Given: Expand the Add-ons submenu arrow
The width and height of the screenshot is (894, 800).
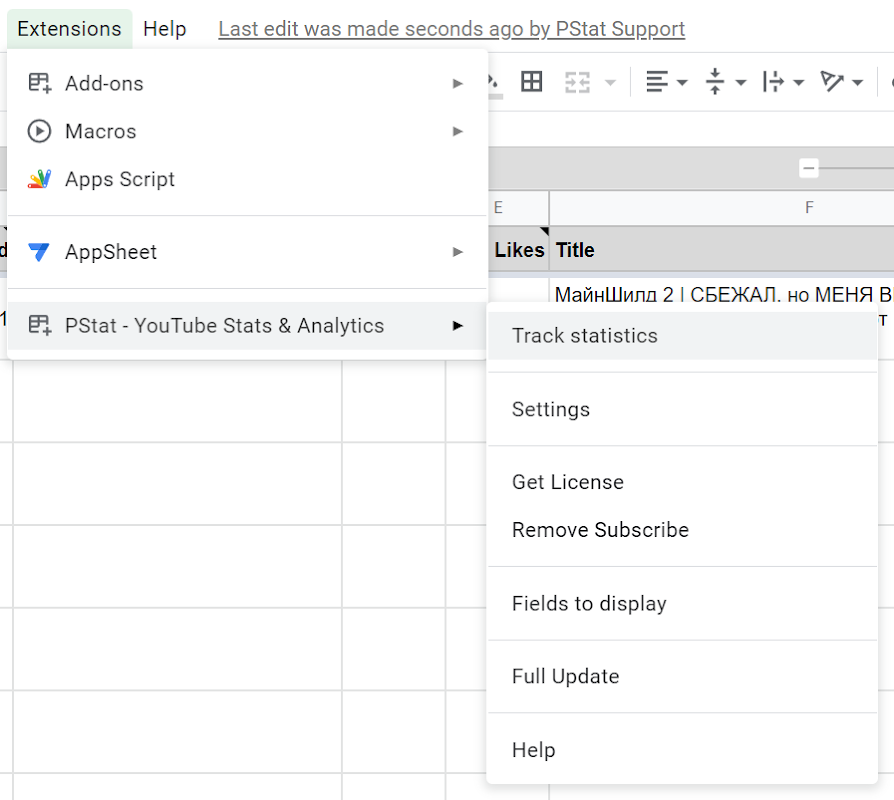Looking at the screenshot, I should pos(457,83).
